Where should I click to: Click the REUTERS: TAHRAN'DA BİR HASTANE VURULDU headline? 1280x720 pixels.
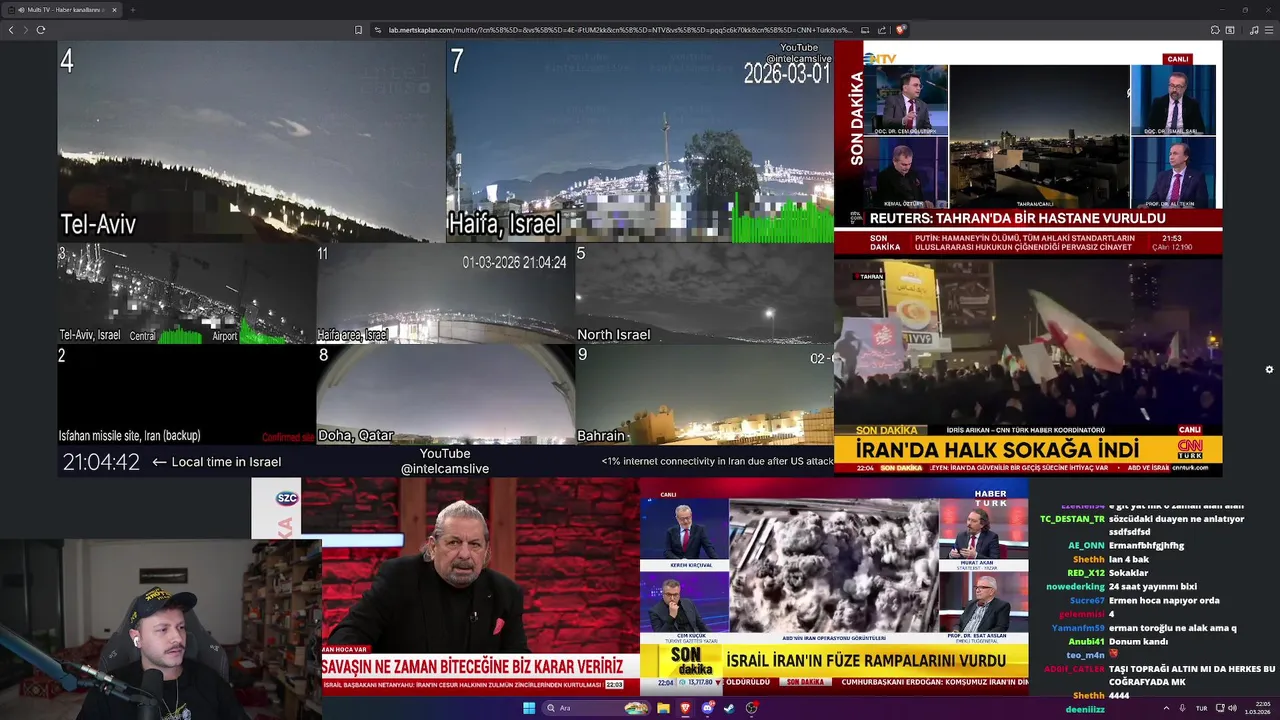1017,218
